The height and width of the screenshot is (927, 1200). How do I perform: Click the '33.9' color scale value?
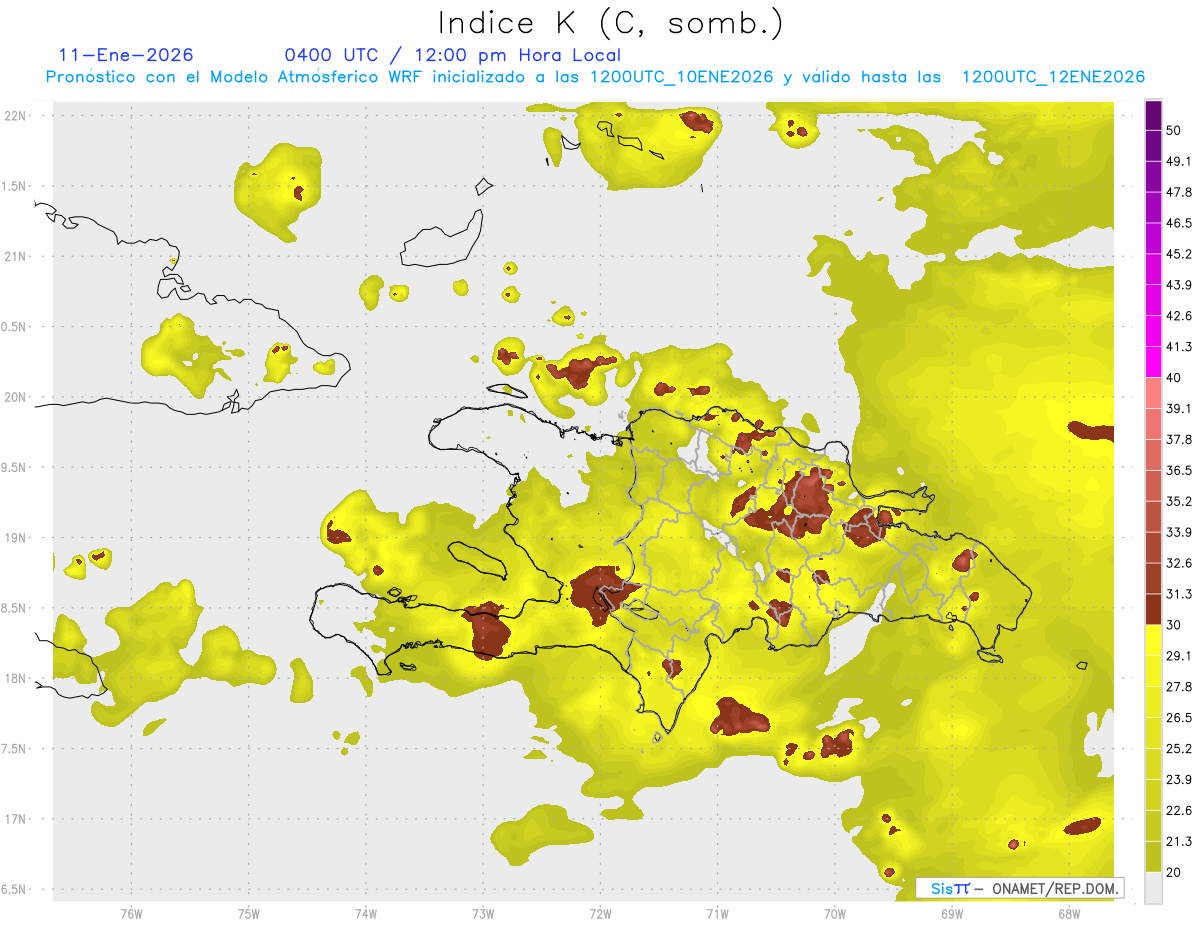[x=1178, y=532]
